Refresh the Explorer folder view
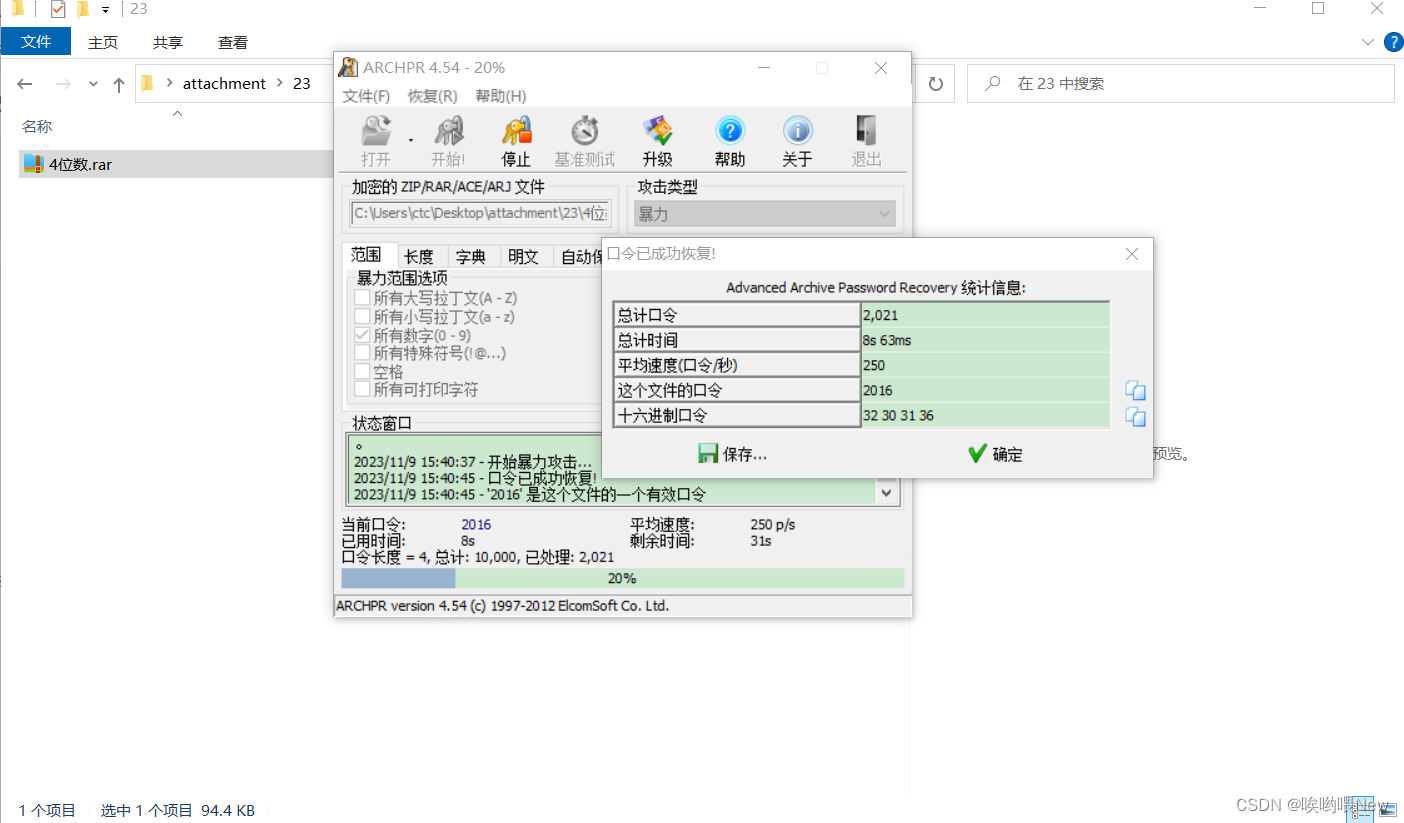Viewport: 1404px width, 823px height. tap(936, 84)
